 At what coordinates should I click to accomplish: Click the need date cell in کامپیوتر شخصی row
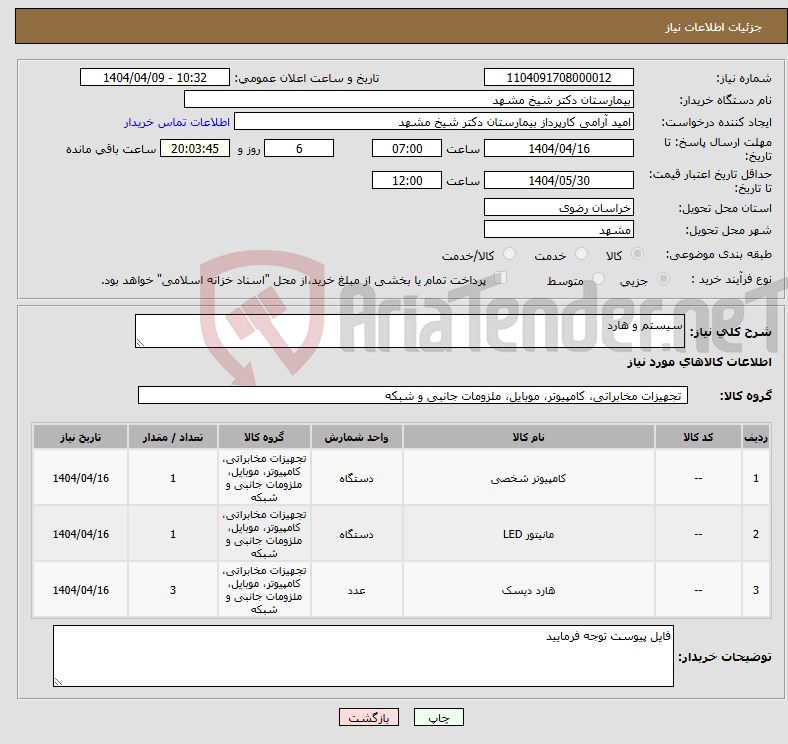(x=80, y=478)
